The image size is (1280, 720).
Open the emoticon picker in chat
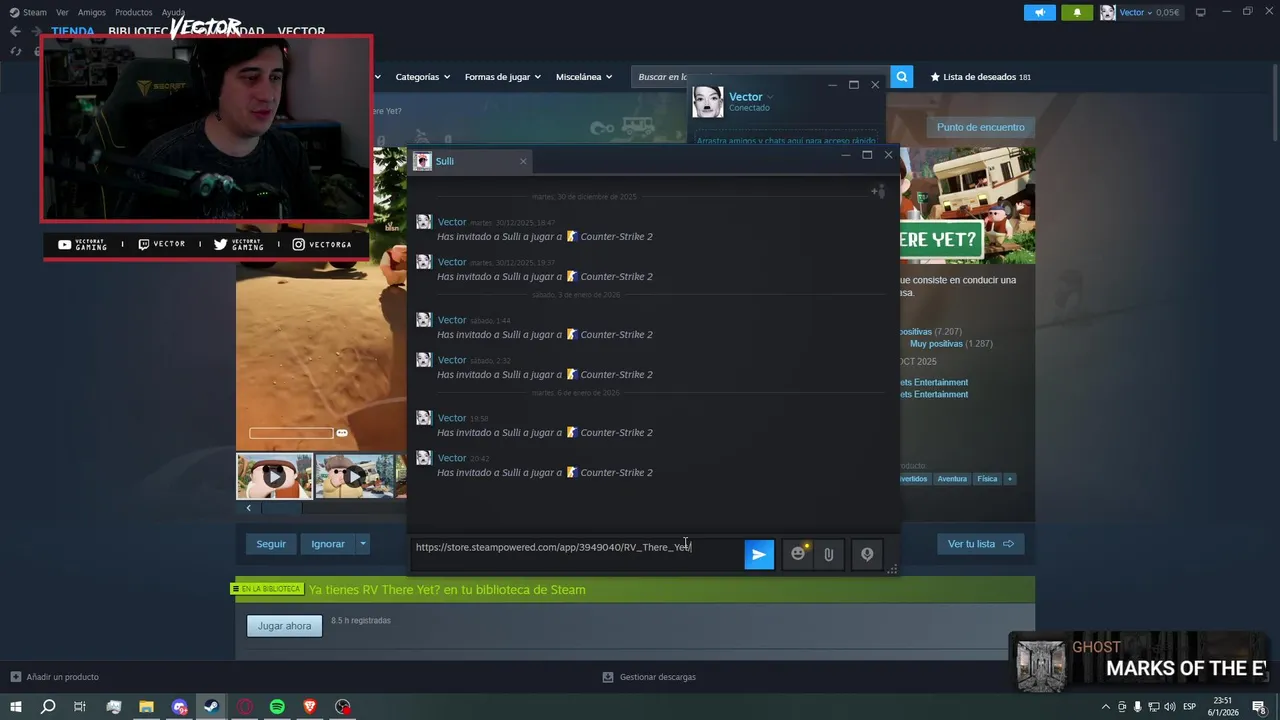point(798,554)
